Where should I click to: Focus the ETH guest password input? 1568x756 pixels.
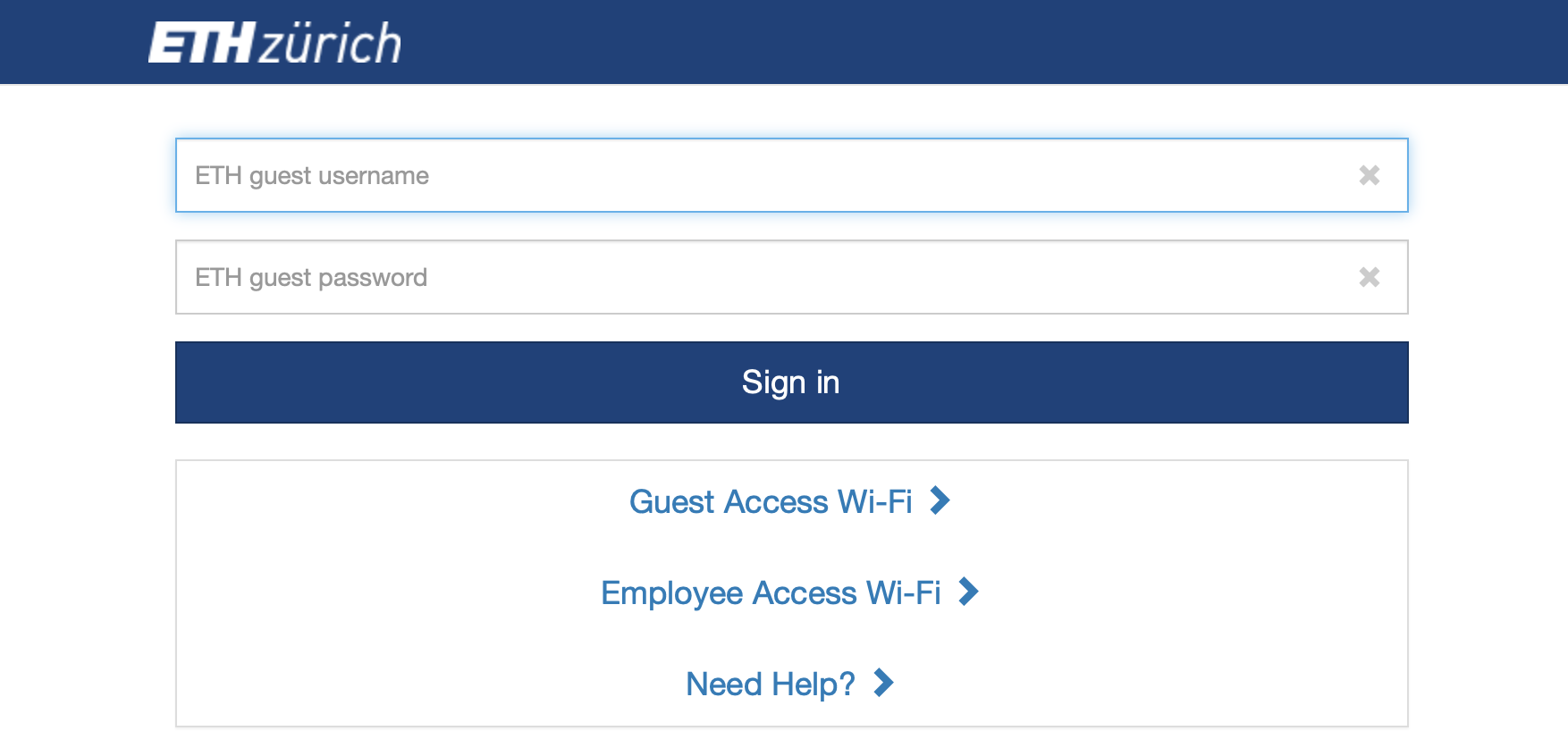point(792,277)
